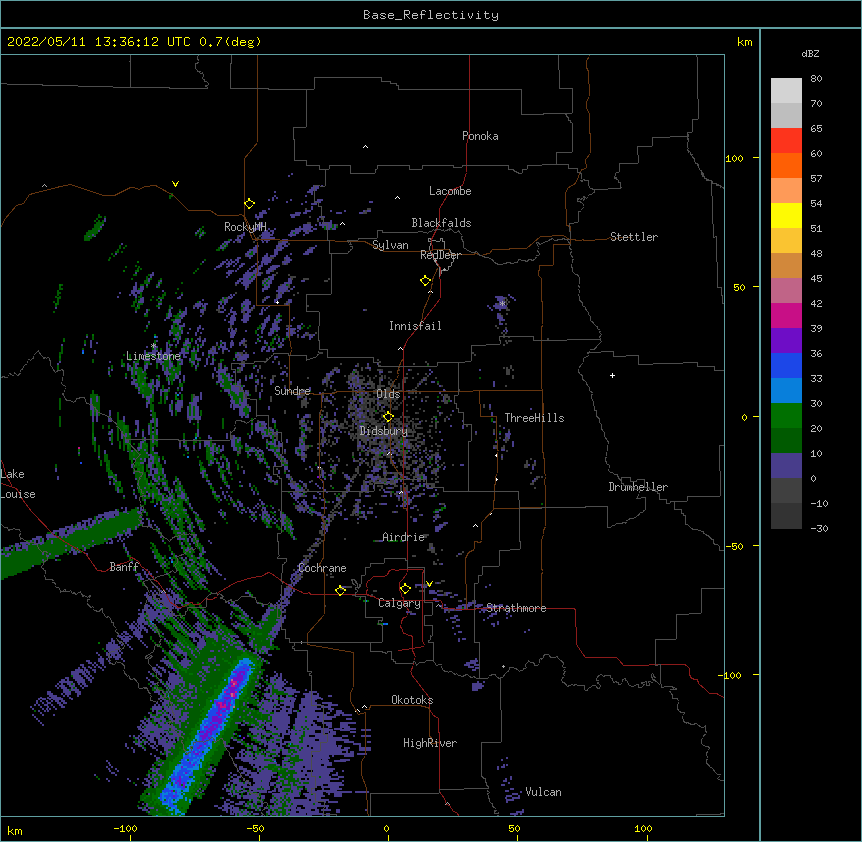
Task: Click the Base_Reflectivity title text
Action: pos(431,15)
